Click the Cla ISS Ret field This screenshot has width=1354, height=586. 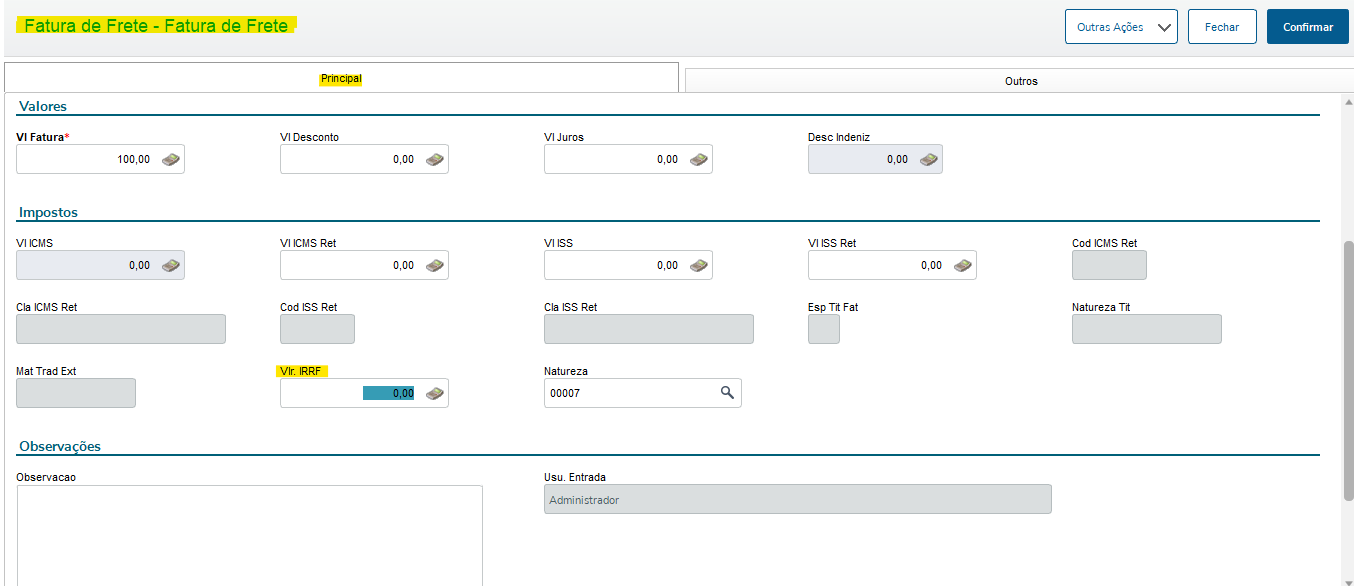tap(649, 329)
